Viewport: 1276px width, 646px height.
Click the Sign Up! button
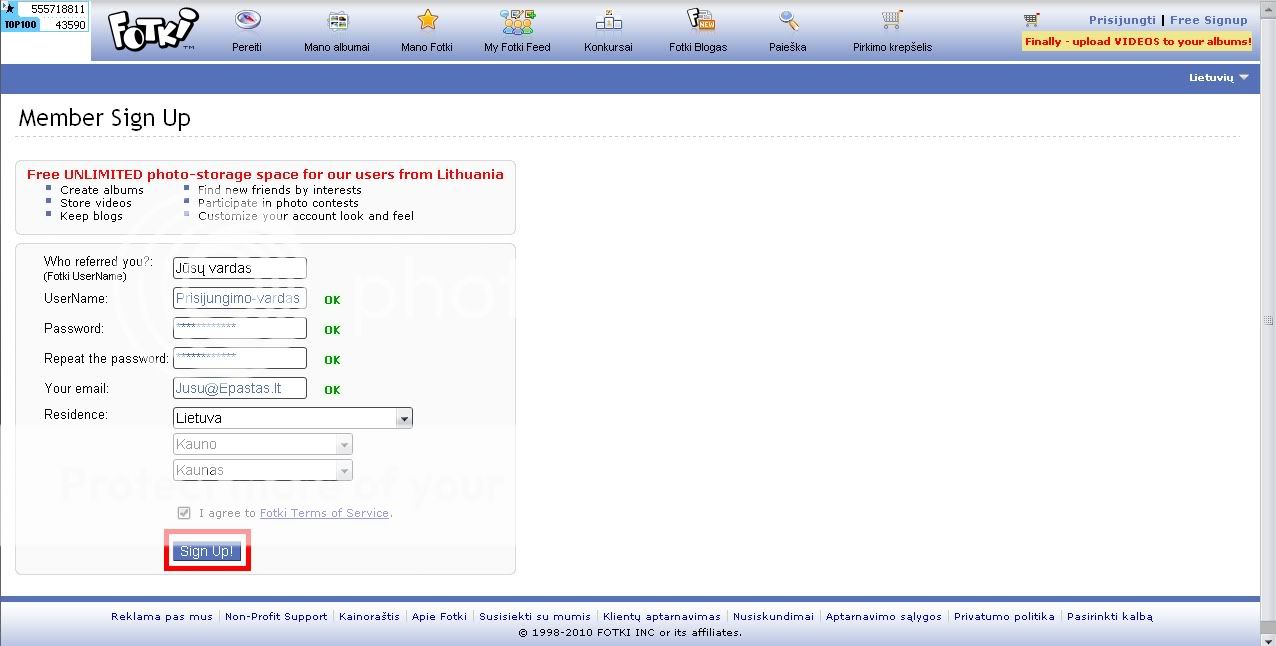tap(207, 551)
